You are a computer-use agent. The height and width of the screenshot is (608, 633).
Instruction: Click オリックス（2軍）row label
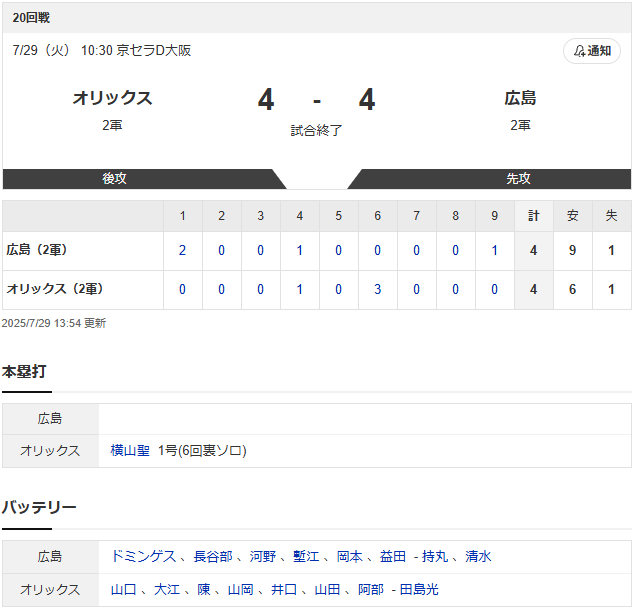55,289
